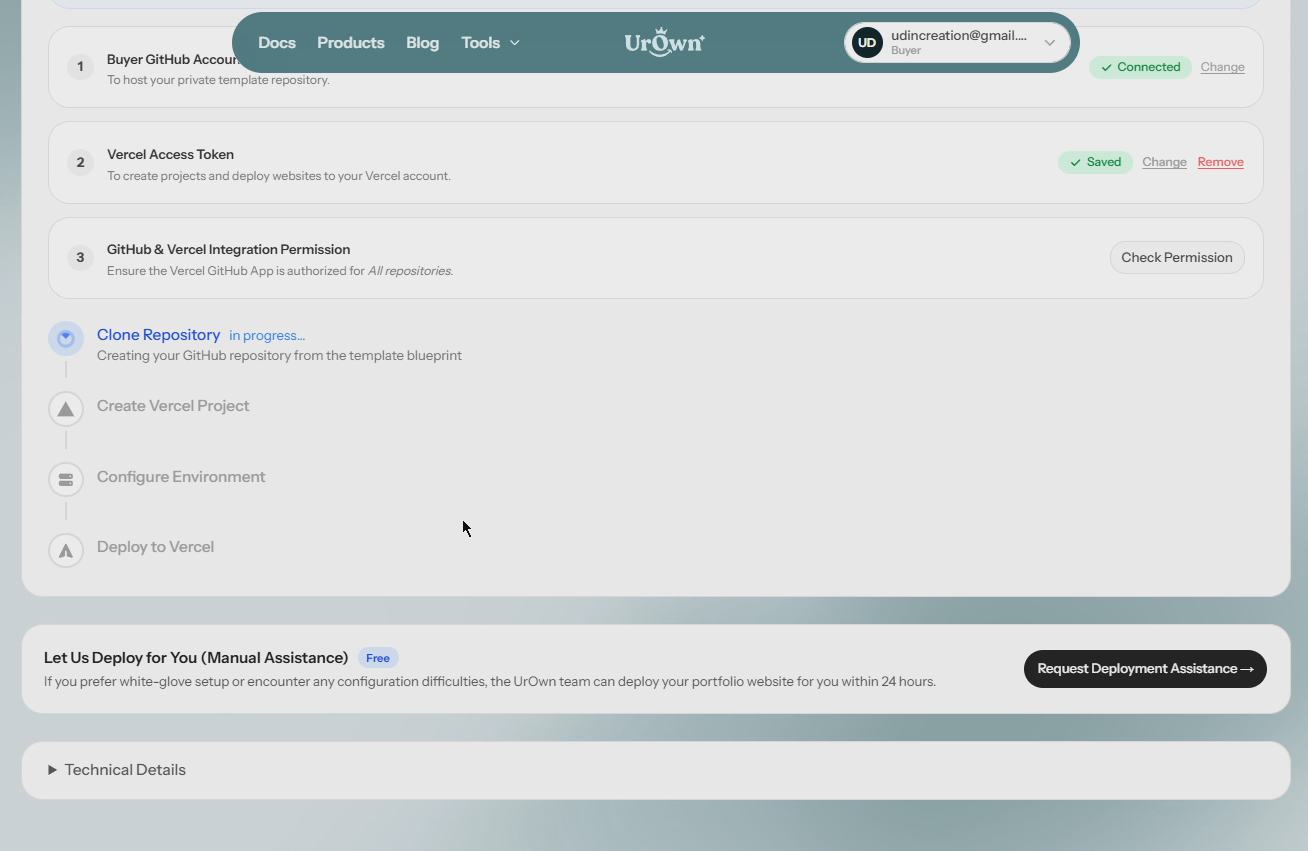Click the 'Creating your GitHub repository' description
Image resolution: width=1308 pixels, height=851 pixels.
(279, 356)
